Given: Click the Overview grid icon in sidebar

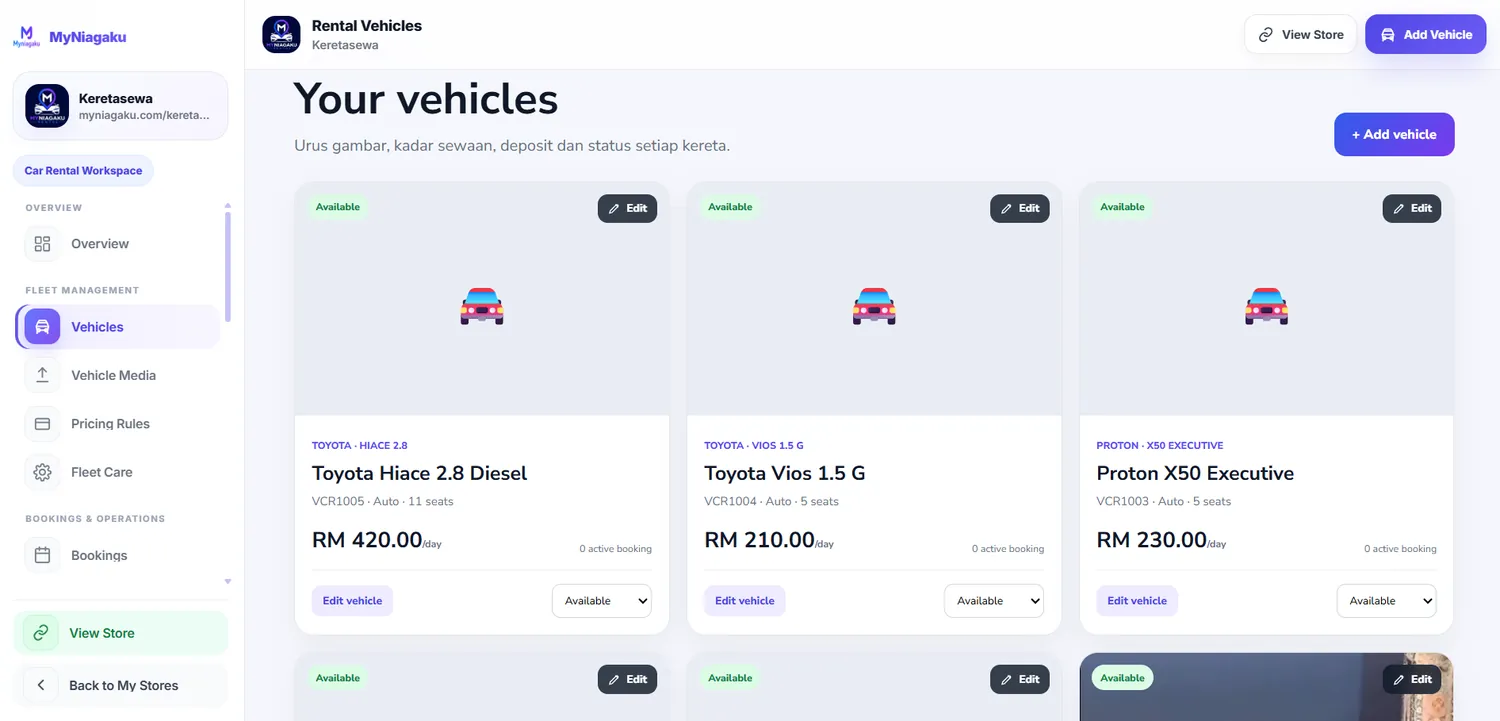Looking at the screenshot, I should click(x=42, y=244).
